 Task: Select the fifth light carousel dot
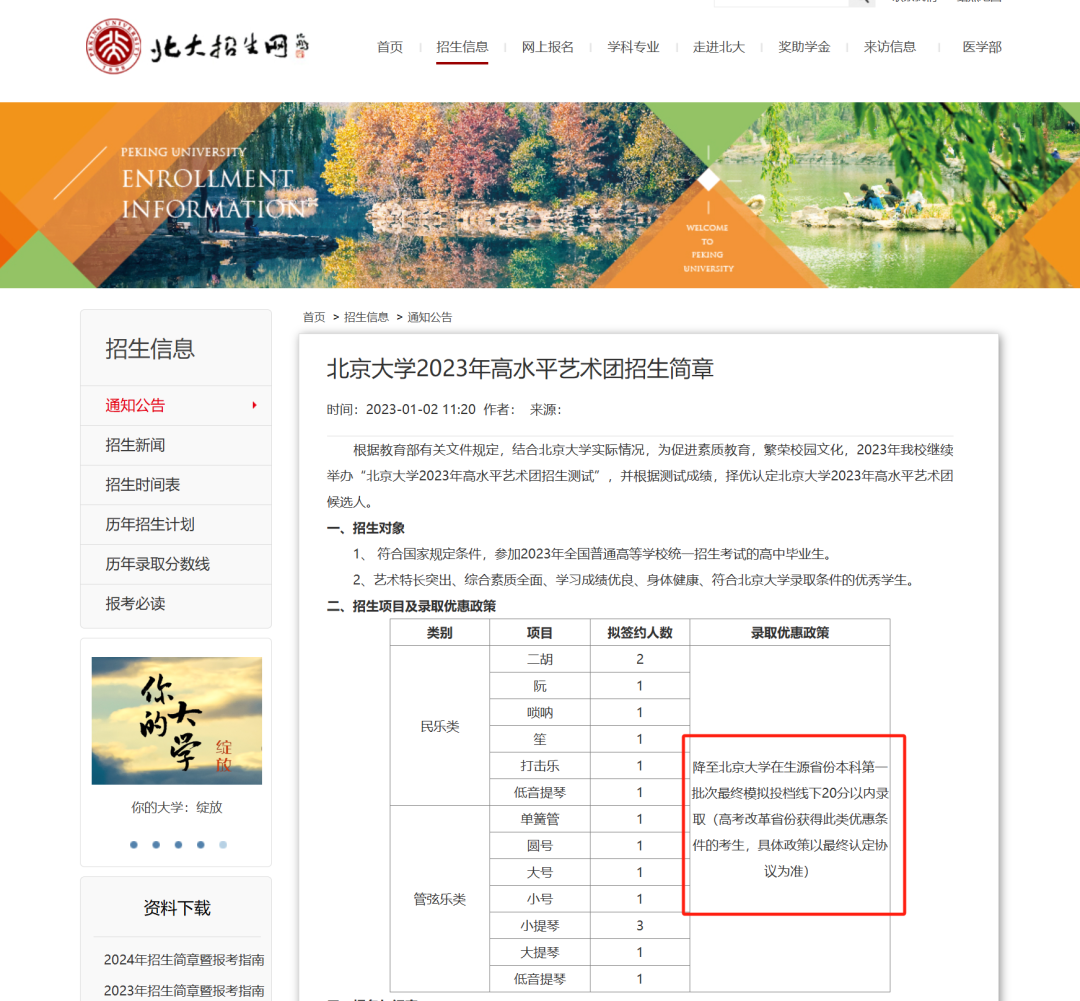223,845
